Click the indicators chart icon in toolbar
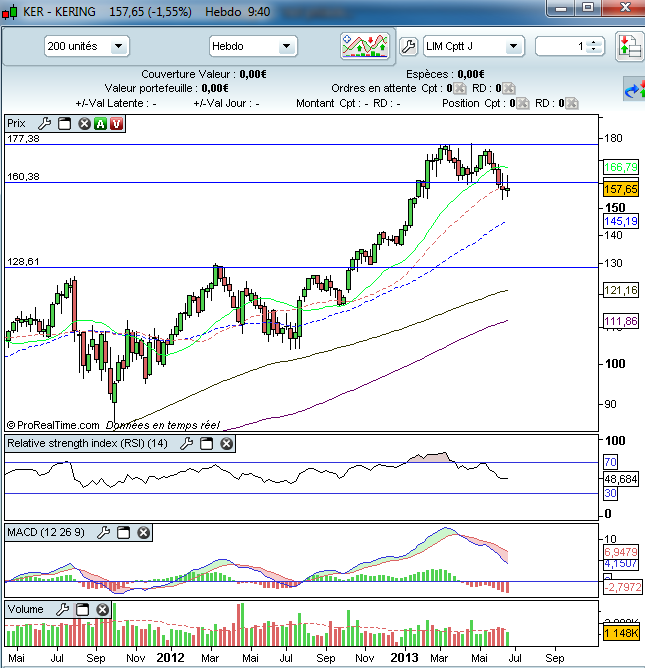Screen dimensions: 645x668 [x=365, y=46]
